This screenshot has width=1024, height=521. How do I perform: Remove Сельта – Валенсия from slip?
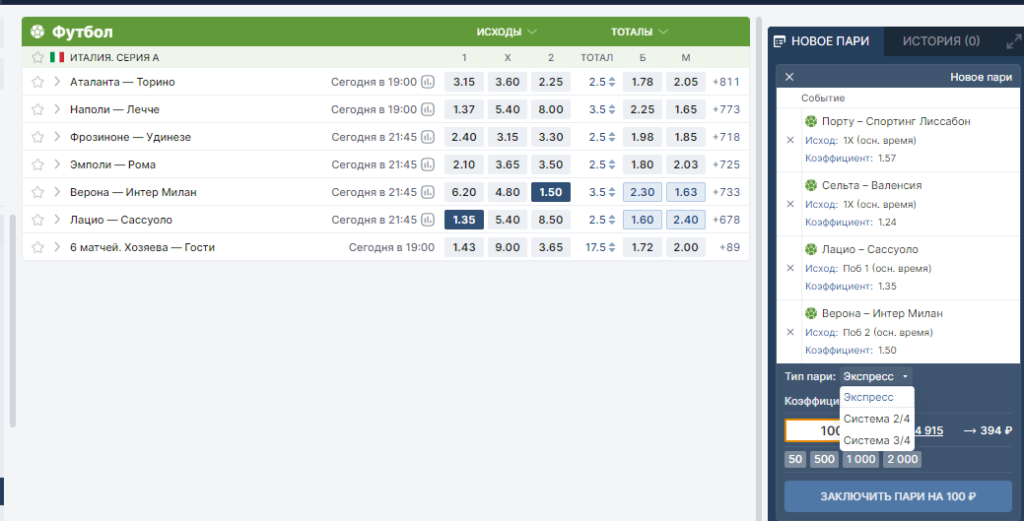point(790,204)
